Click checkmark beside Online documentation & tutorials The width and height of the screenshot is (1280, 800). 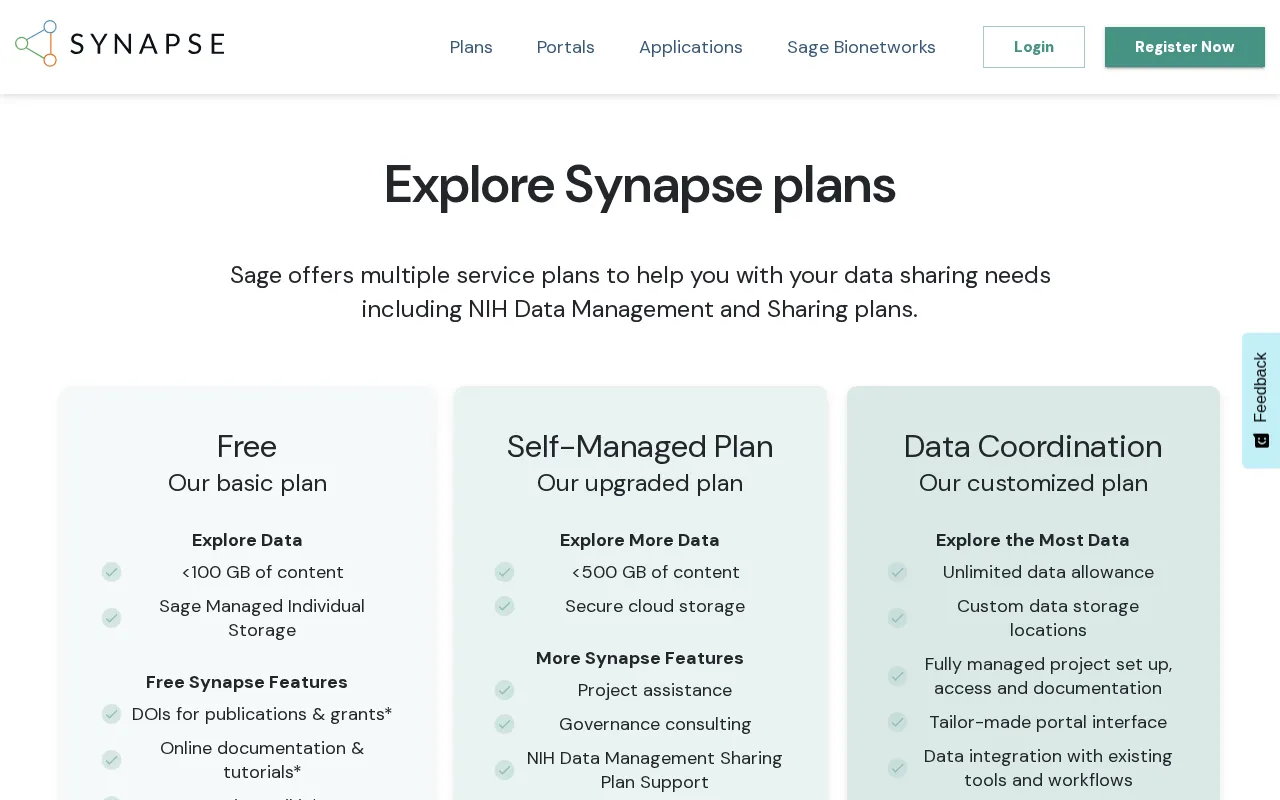click(x=111, y=760)
